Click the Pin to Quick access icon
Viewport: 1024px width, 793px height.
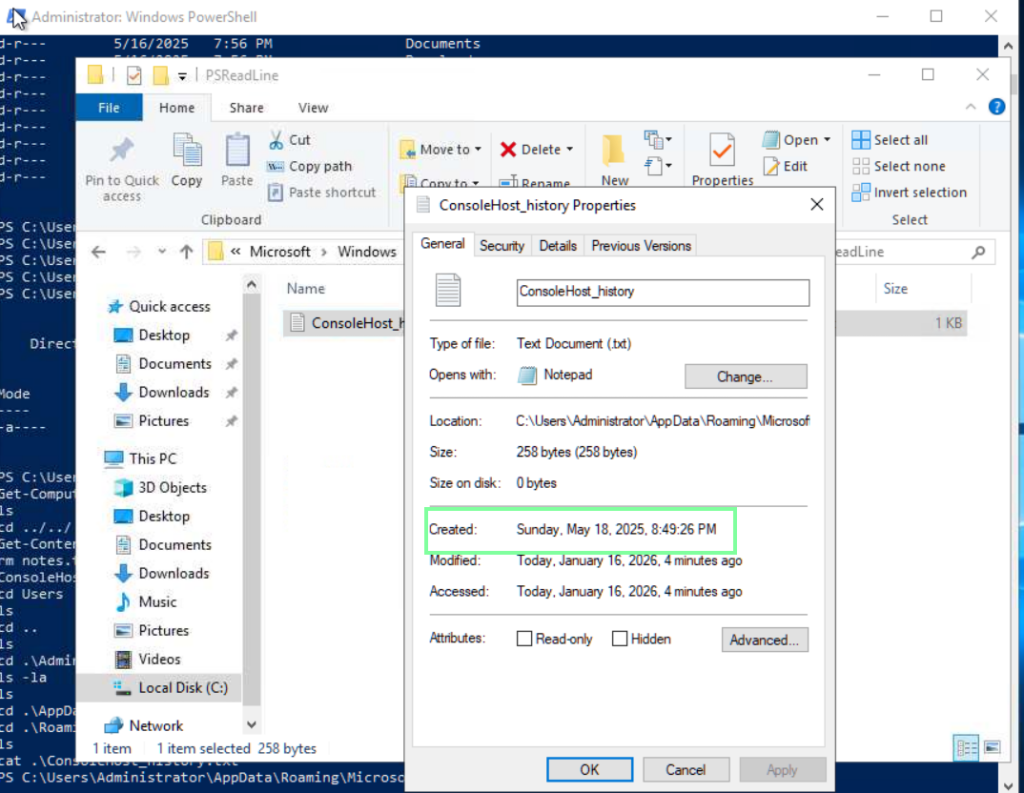[x=122, y=151]
